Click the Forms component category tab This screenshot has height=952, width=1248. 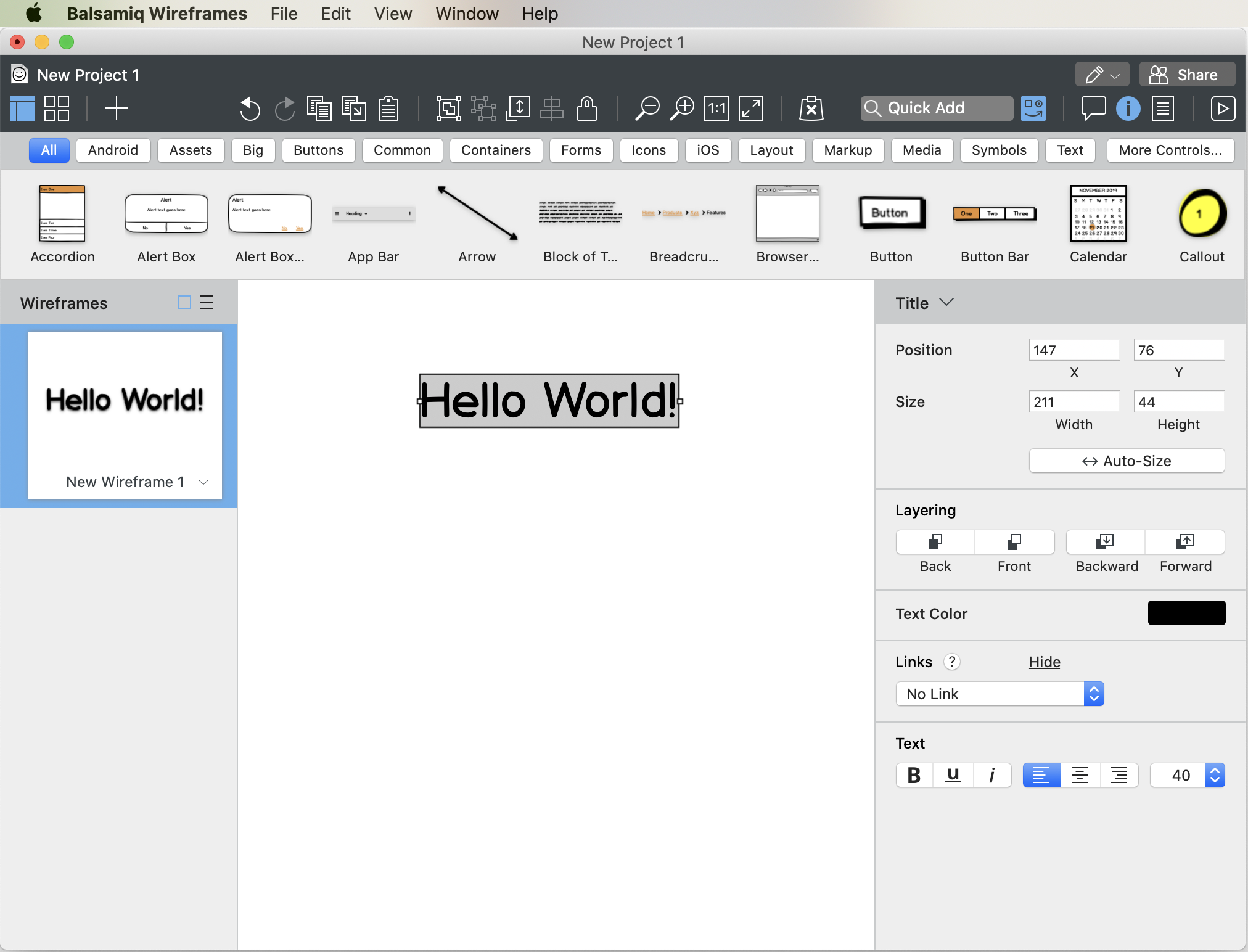click(580, 149)
